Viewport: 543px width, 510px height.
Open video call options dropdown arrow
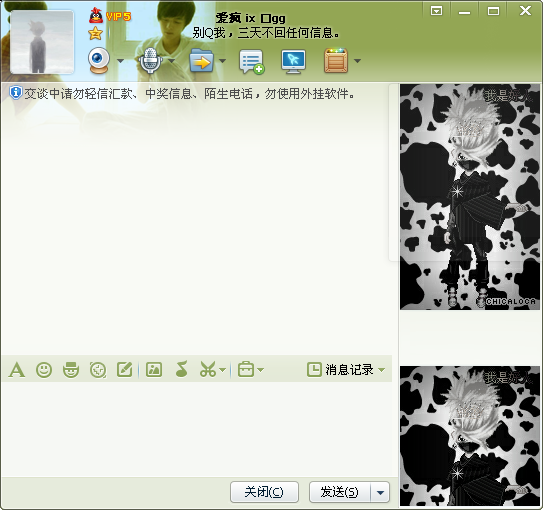pyautogui.click(x=120, y=61)
